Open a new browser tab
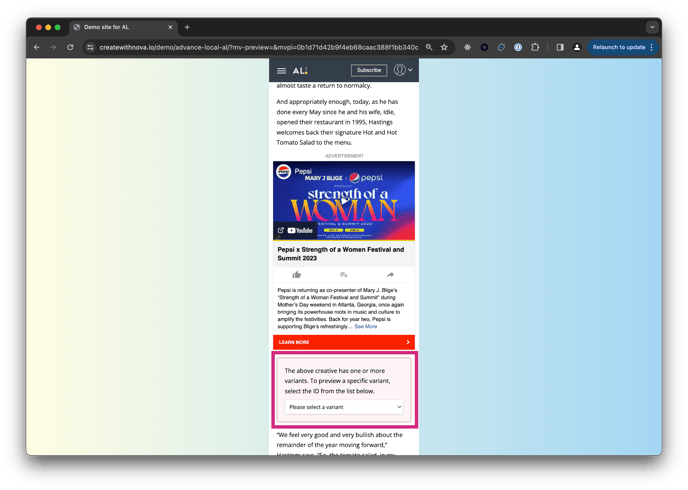Viewport: 688px width, 490px height. pos(187,27)
